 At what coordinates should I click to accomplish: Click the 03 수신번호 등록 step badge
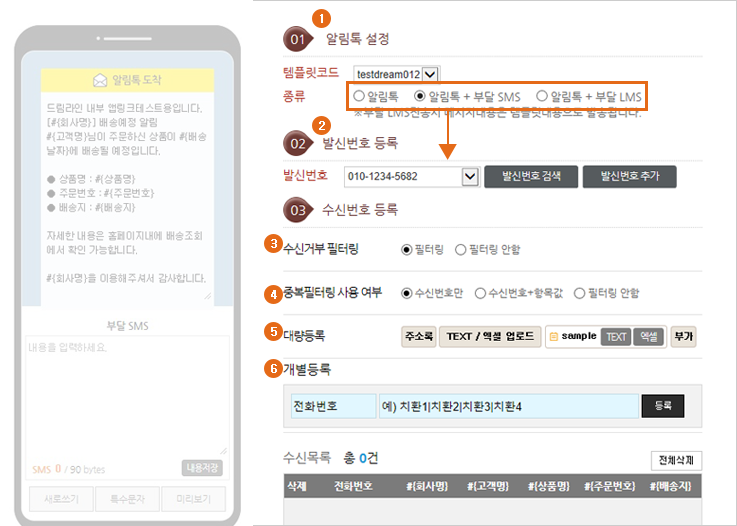pos(300,210)
